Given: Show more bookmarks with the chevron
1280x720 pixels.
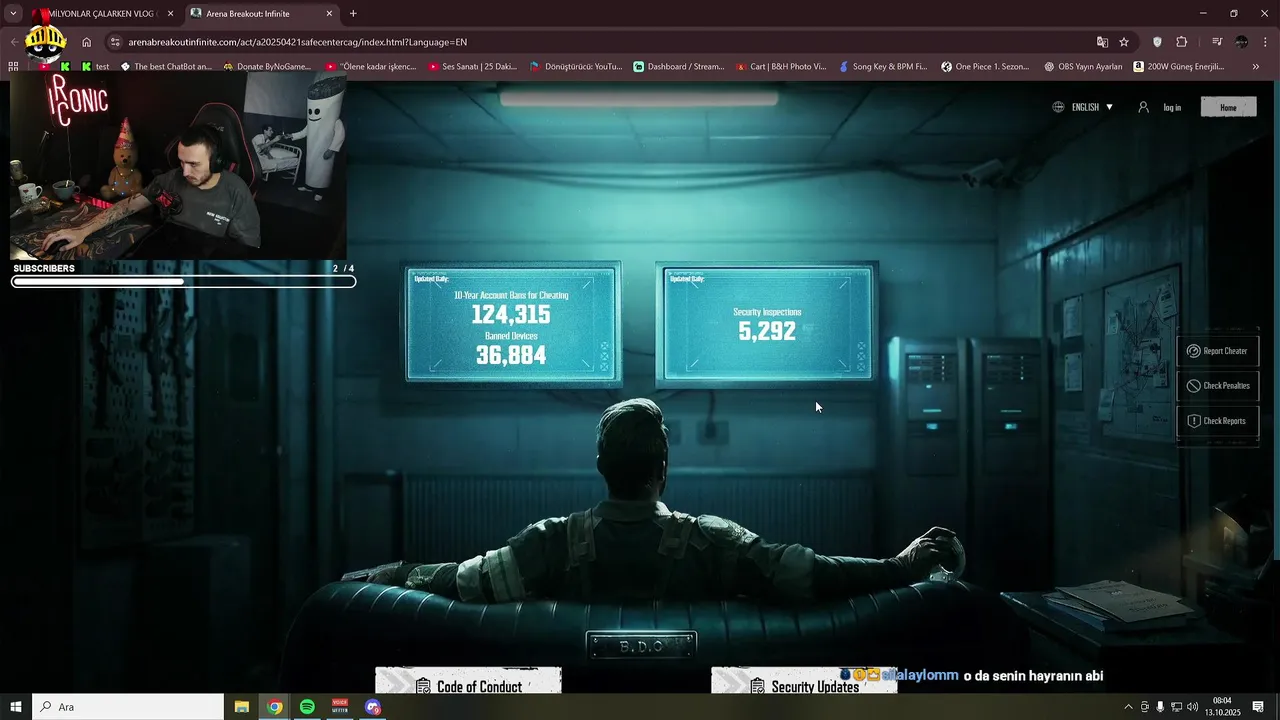Looking at the screenshot, I should click(x=1256, y=67).
